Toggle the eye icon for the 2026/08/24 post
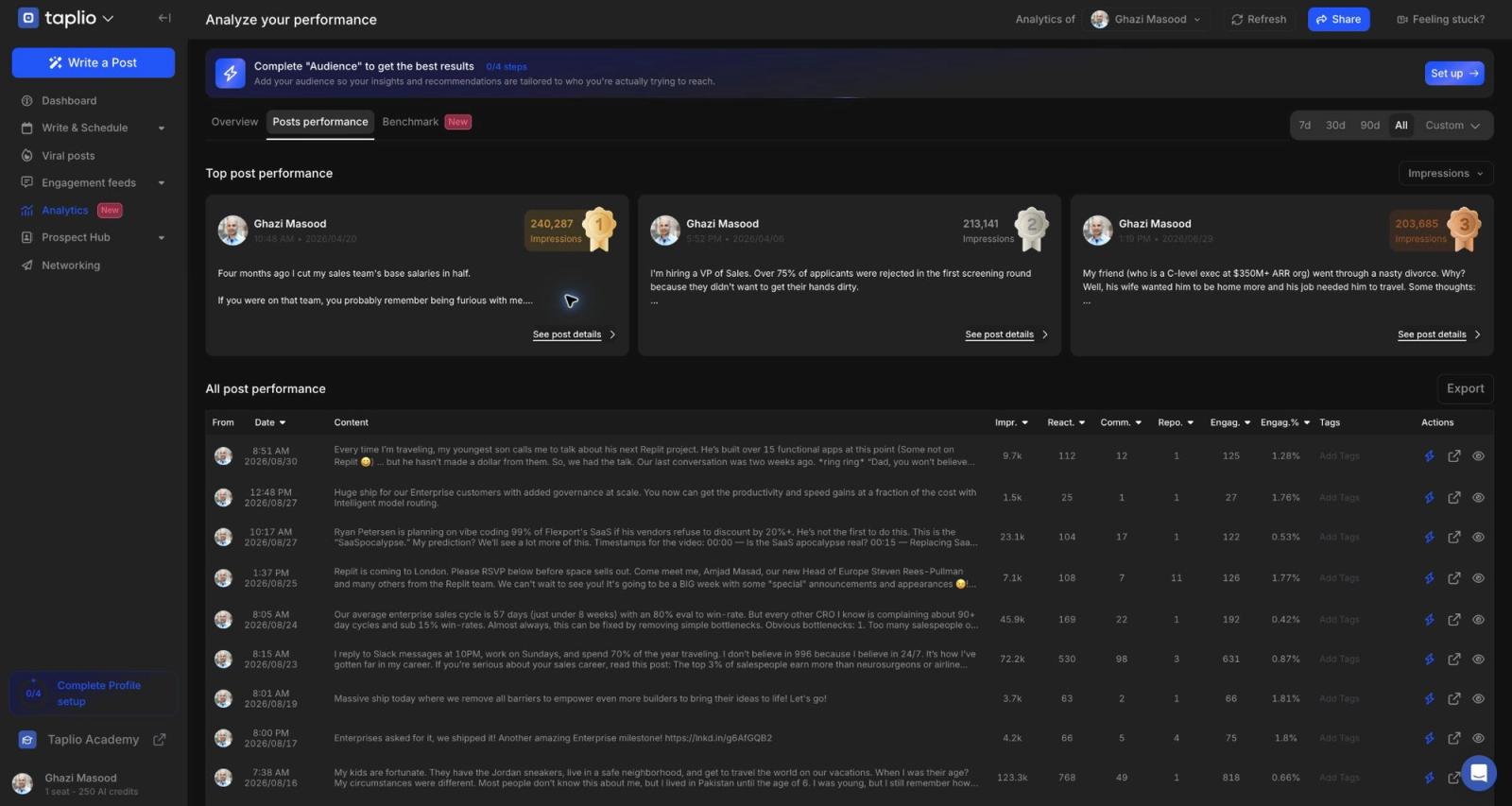The height and width of the screenshot is (806, 1512). point(1478,620)
